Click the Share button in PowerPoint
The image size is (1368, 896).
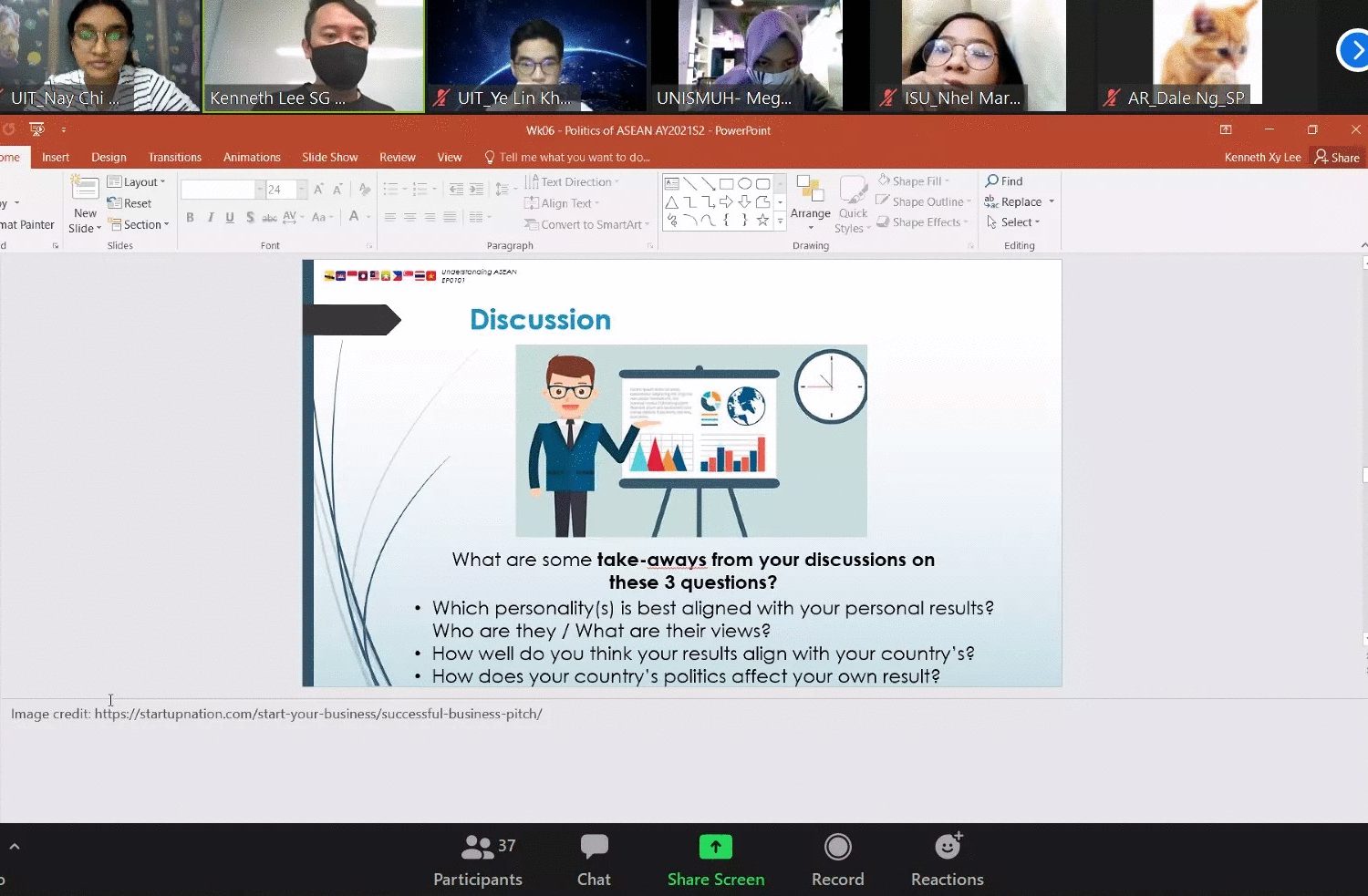[1337, 158]
